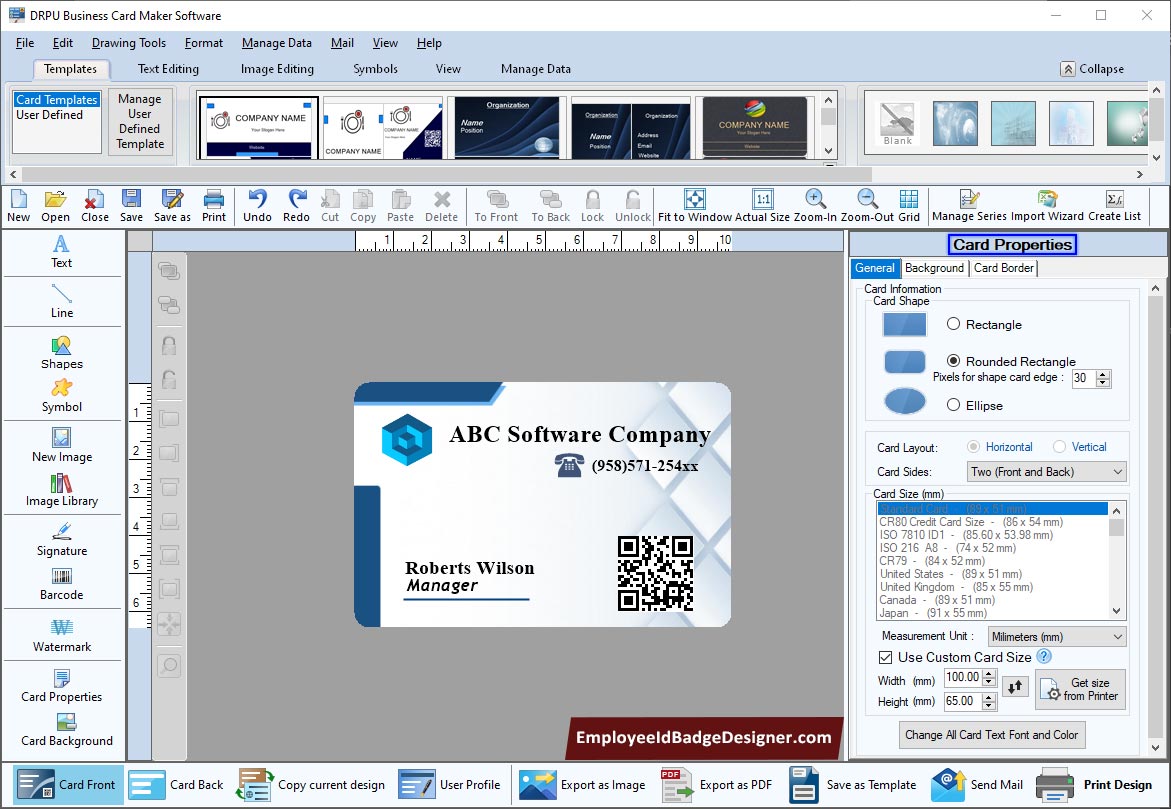Screen dimensions: 1171x809
Task: Open Card Properties from left sidebar
Action: 61,686
